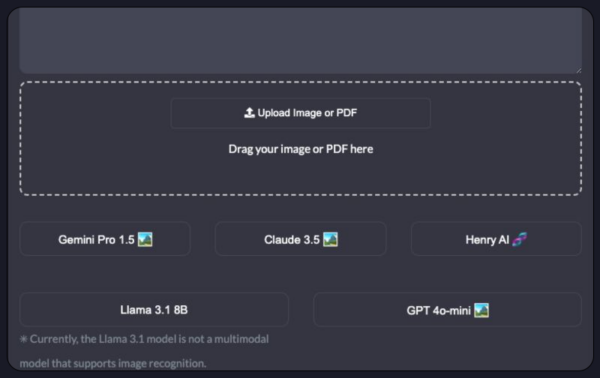Click the note beginning "Currently, the Llama 3.1 model"

pyautogui.click(x=149, y=339)
